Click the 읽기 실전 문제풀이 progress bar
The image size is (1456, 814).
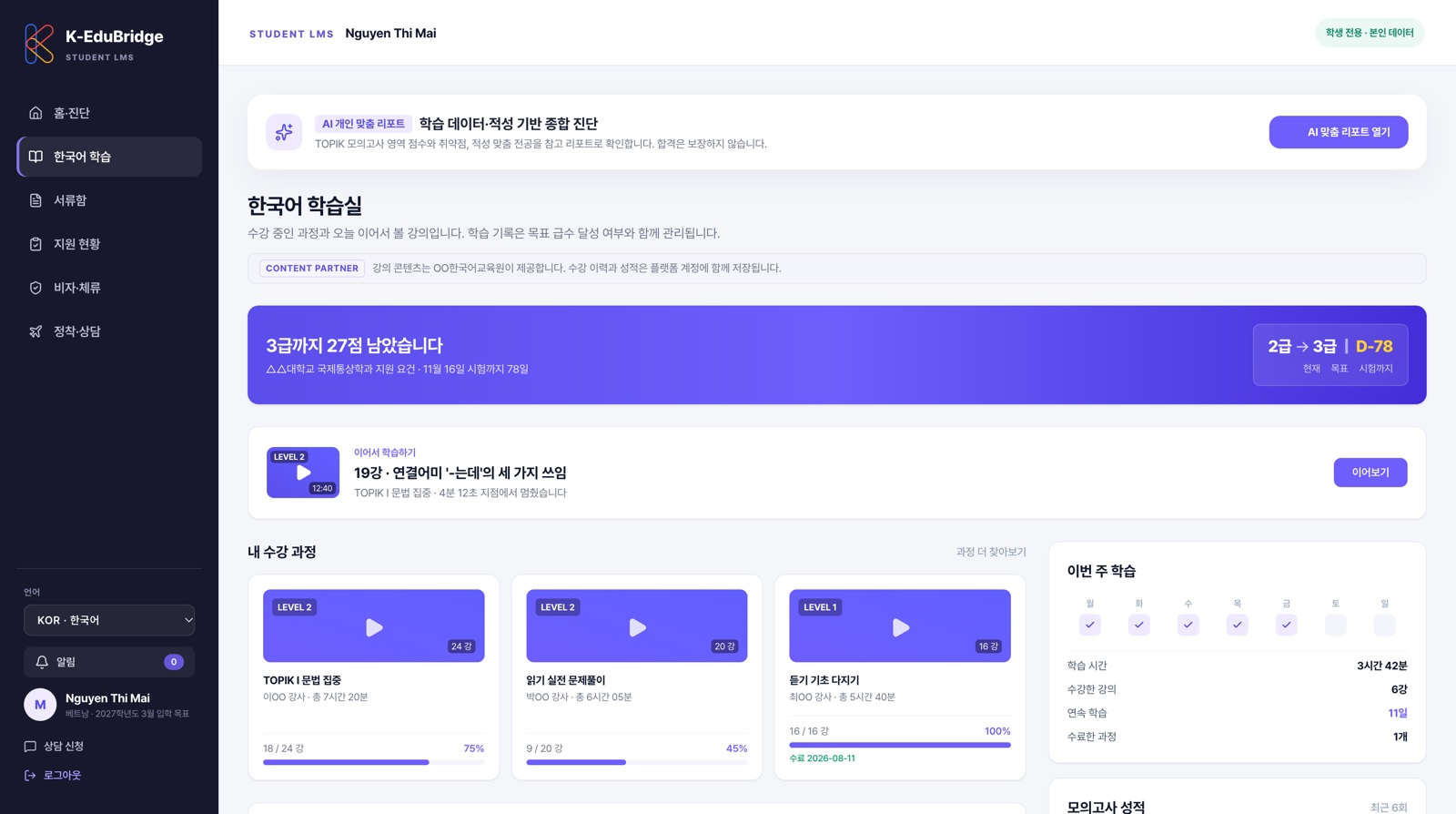637,762
